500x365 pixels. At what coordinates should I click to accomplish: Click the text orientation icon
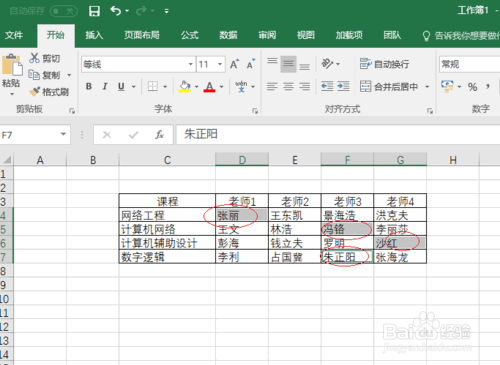click(328, 63)
